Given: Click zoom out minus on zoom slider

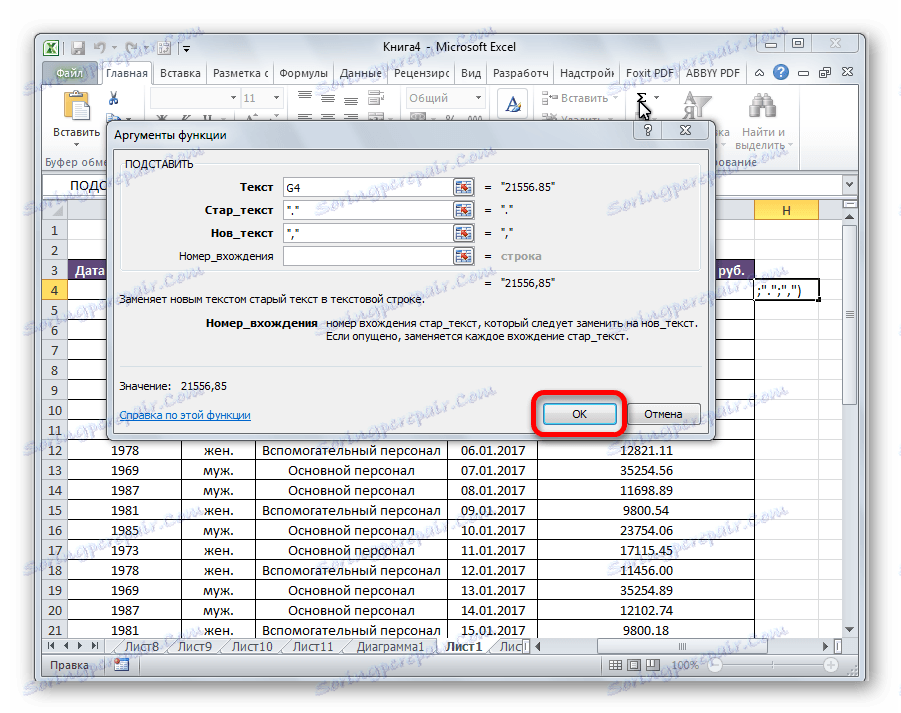Looking at the screenshot, I should [714, 665].
